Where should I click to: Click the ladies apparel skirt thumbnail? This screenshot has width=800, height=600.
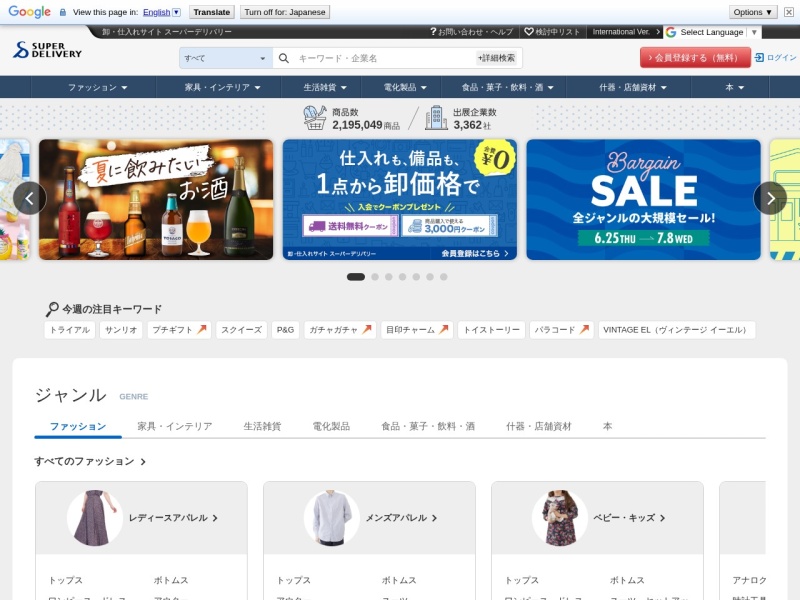coord(95,518)
